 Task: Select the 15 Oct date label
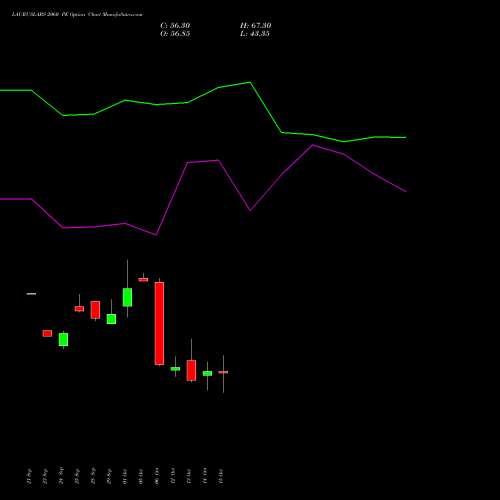pos(221,476)
